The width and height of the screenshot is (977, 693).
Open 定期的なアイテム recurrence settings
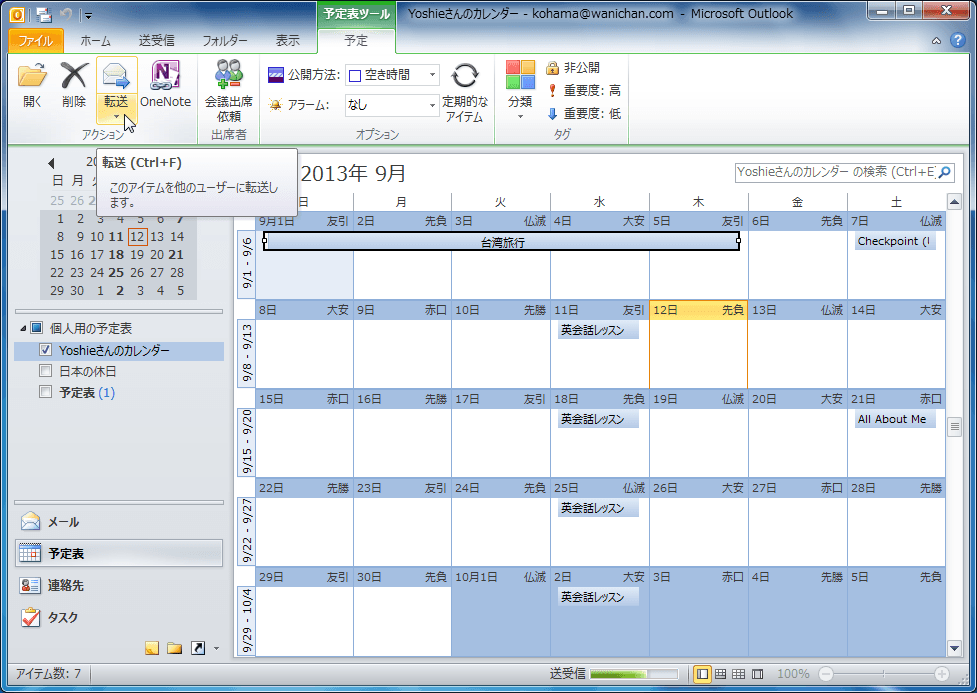(x=465, y=91)
